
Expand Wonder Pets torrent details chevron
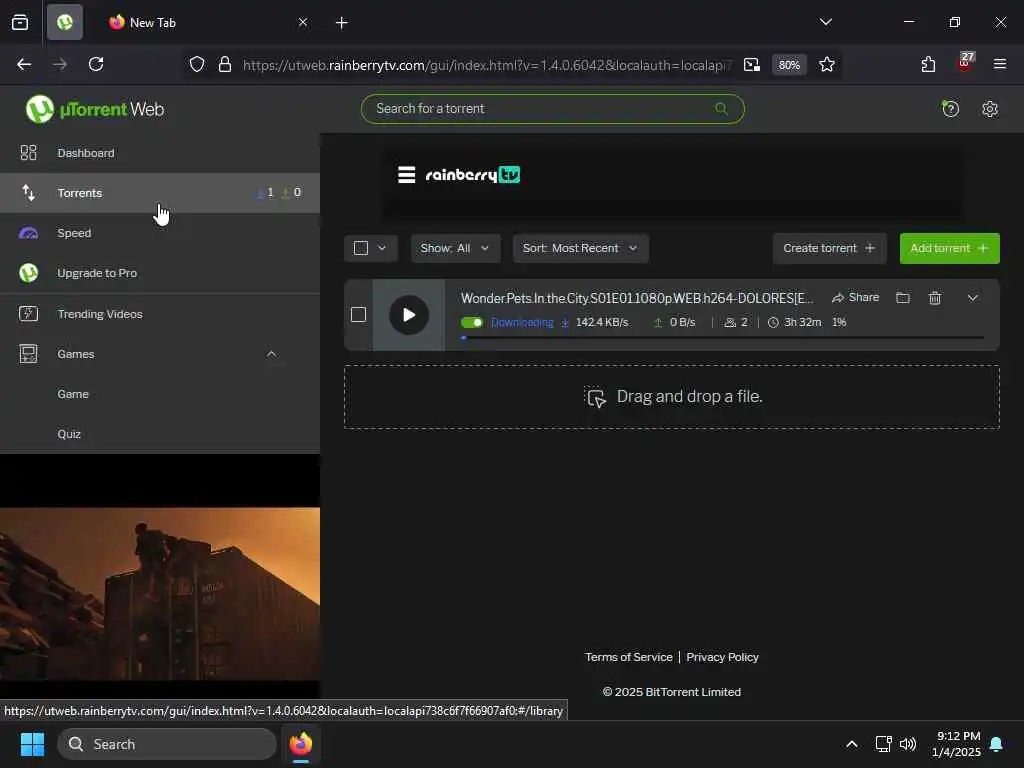tap(972, 298)
